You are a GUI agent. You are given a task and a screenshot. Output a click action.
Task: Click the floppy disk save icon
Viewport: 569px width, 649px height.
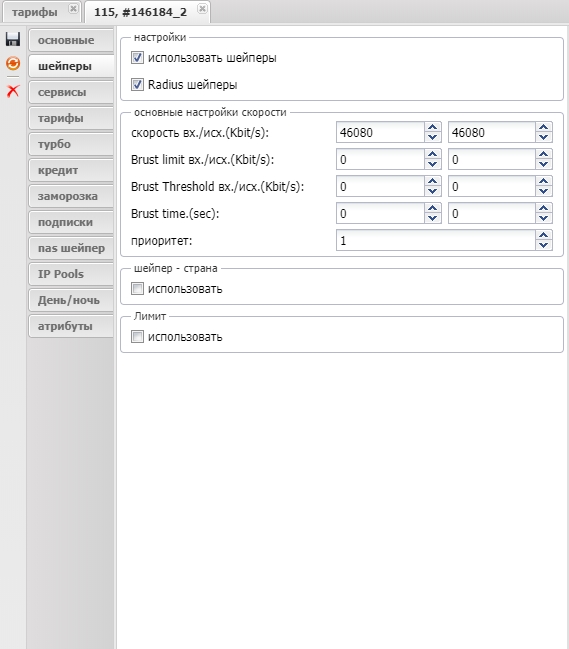tap(13, 39)
